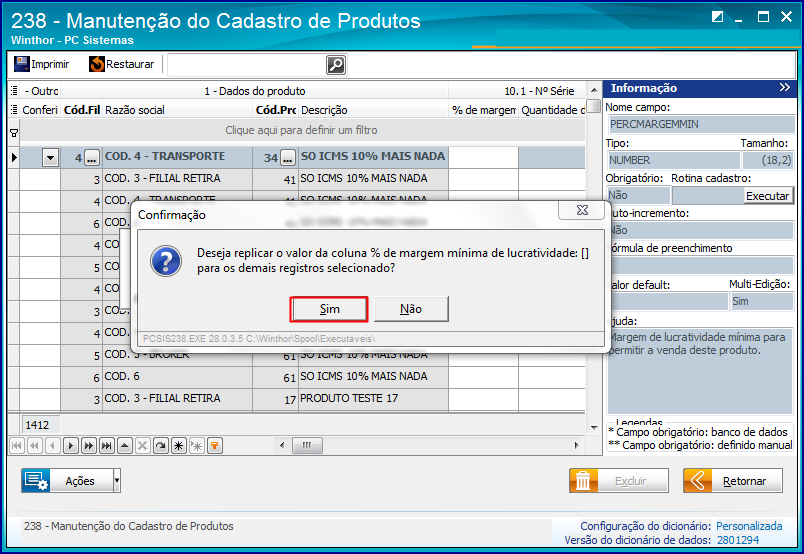This screenshot has height=554, width=804.
Task: Click the Restaurar restore icon
Action: tap(96, 64)
